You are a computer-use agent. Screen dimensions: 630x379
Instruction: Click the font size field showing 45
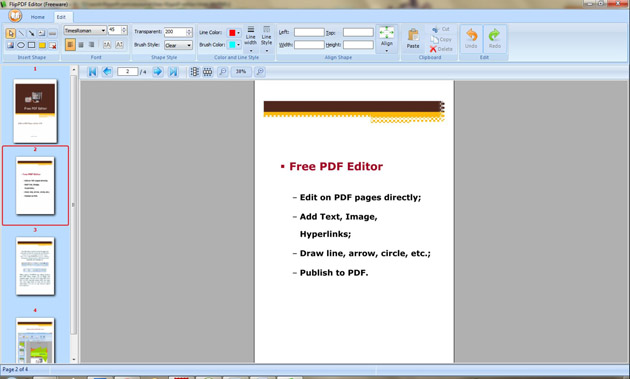114,30
